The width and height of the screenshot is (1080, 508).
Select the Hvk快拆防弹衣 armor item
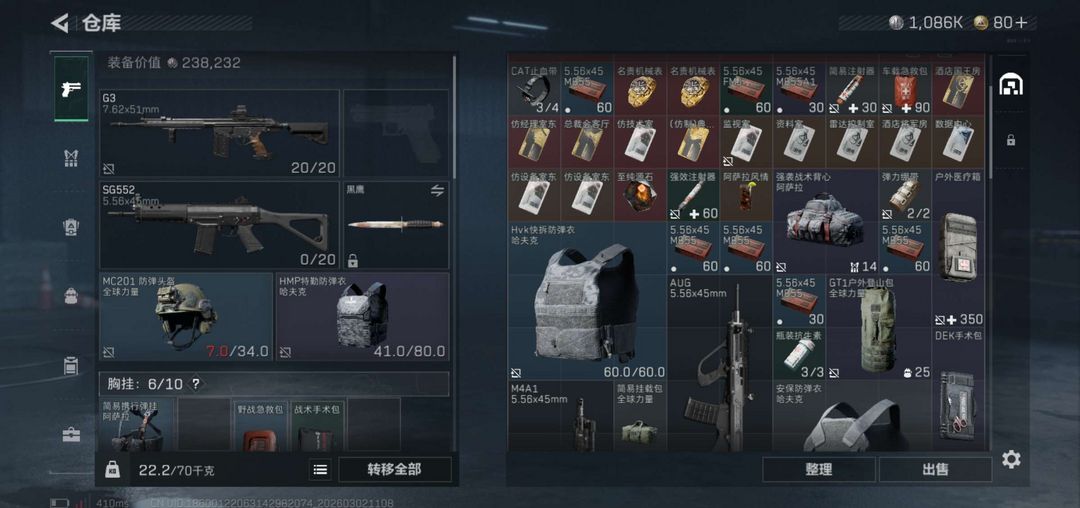click(x=587, y=301)
